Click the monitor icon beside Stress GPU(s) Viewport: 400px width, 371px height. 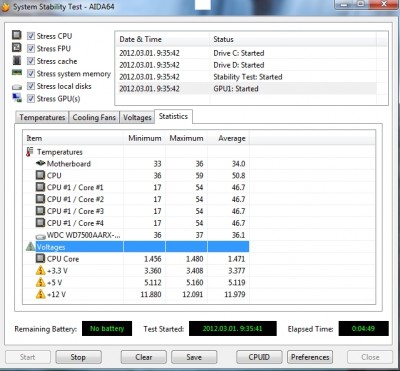(x=17, y=98)
